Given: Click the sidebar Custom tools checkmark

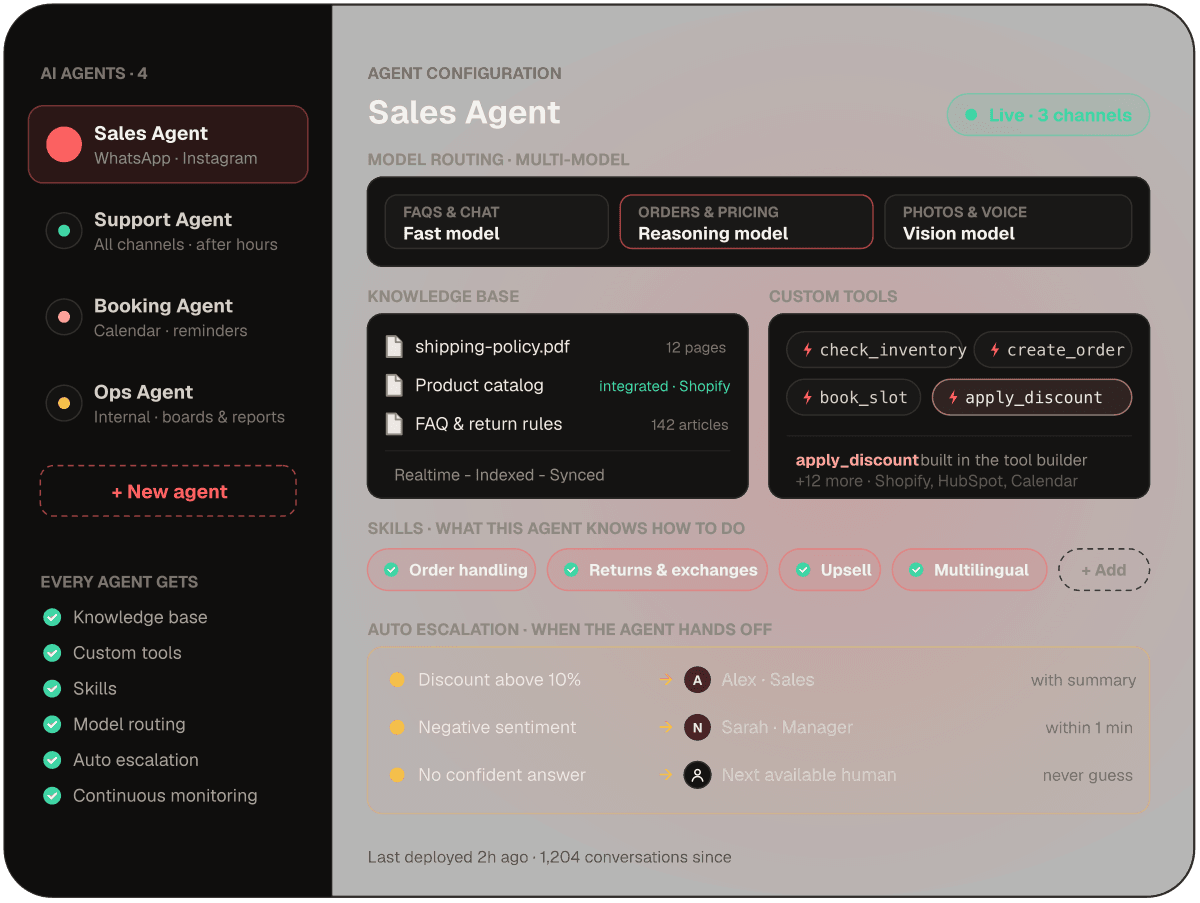Looking at the screenshot, I should point(52,653).
